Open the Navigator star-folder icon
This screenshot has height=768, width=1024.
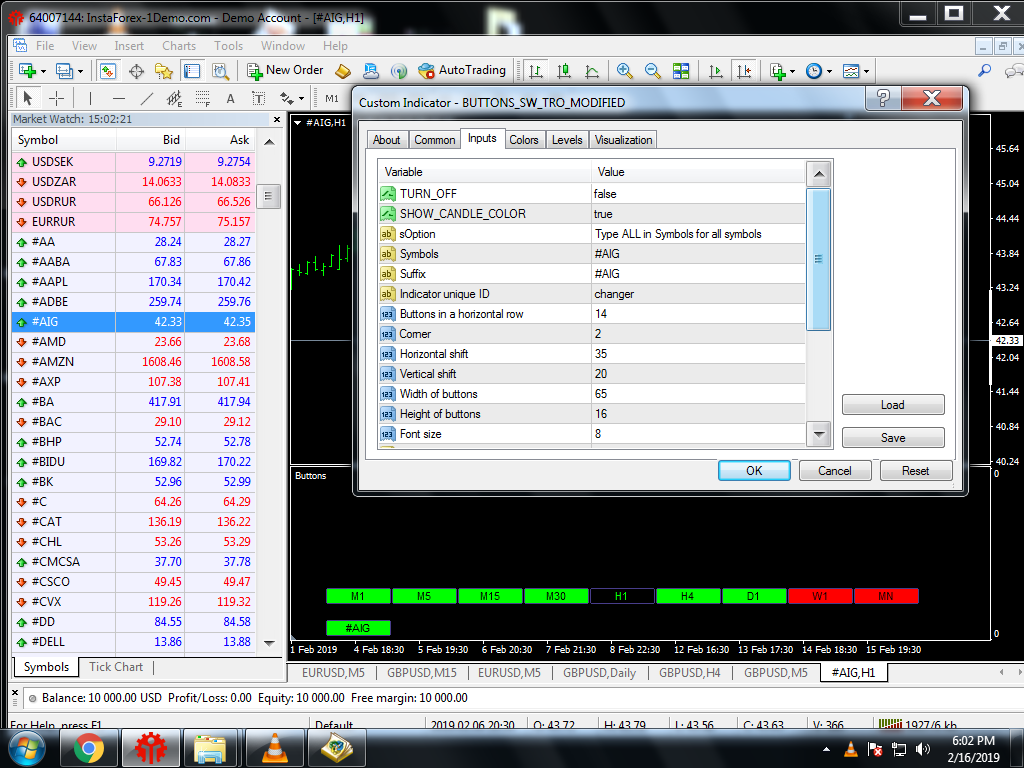(x=163, y=71)
